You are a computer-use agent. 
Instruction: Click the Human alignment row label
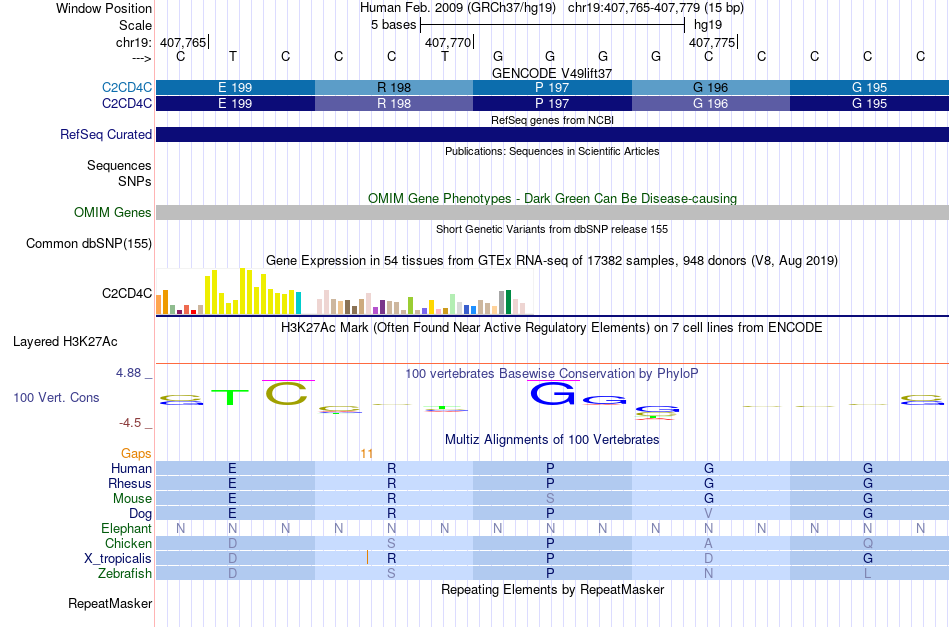pyautogui.click(x=131, y=468)
